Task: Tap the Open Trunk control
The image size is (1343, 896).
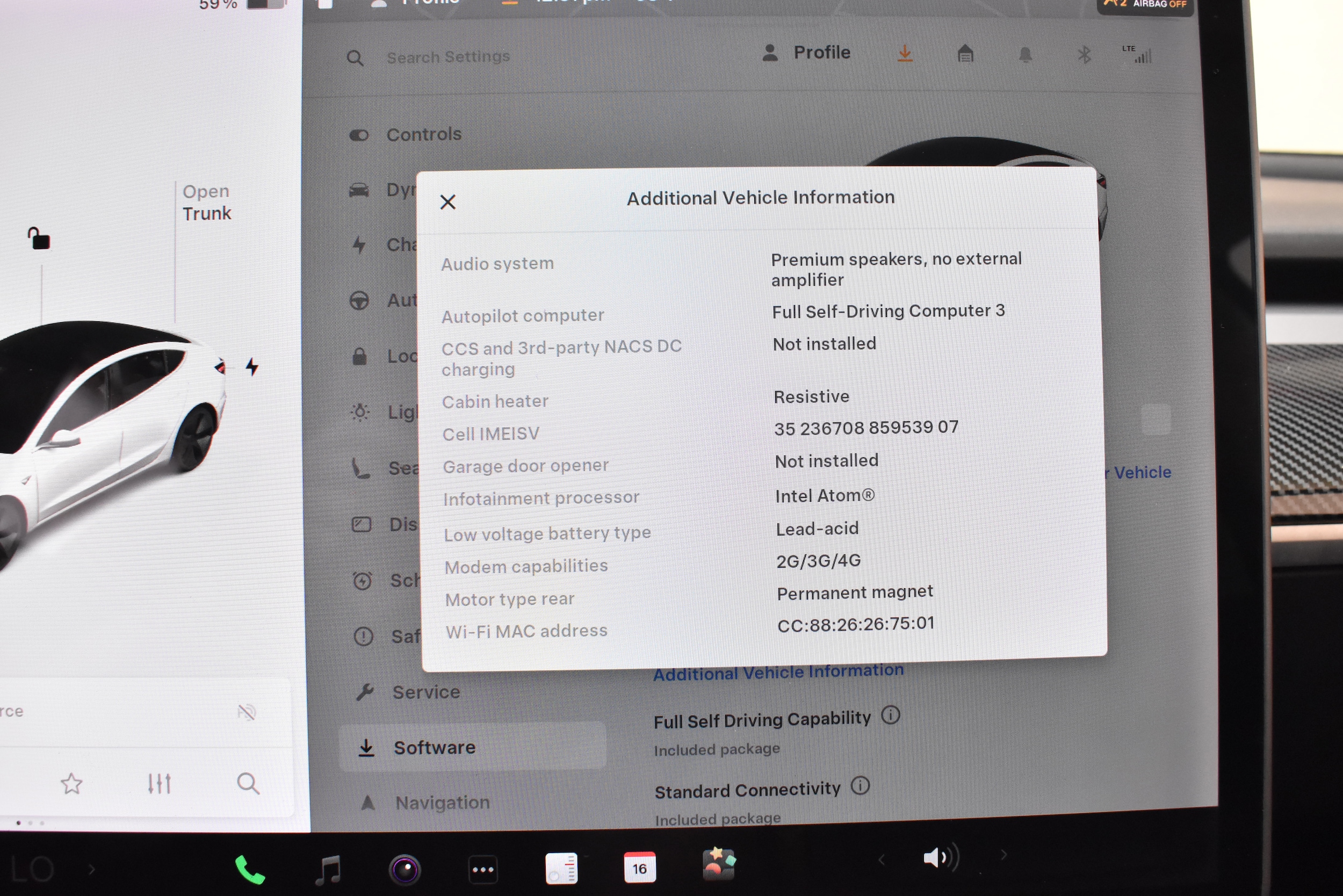Action: (206, 203)
